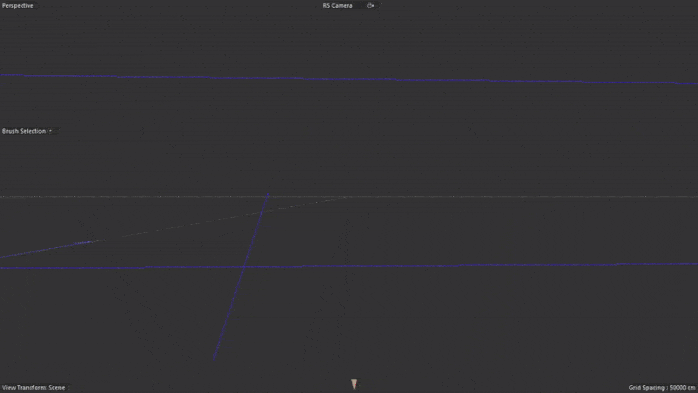Viewport: 698px width, 393px height.
Task: Click the Brush Selection label
Action: pos(24,131)
